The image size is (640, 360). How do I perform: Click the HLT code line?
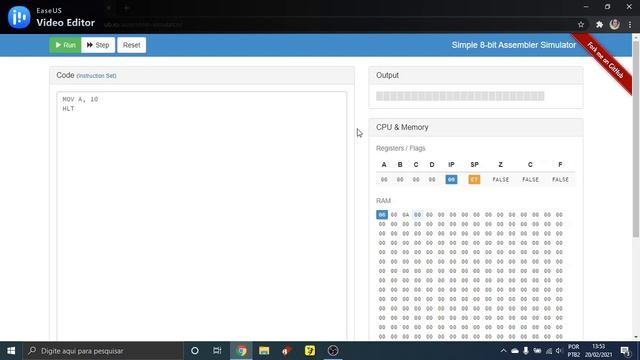(x=68, y=109)
